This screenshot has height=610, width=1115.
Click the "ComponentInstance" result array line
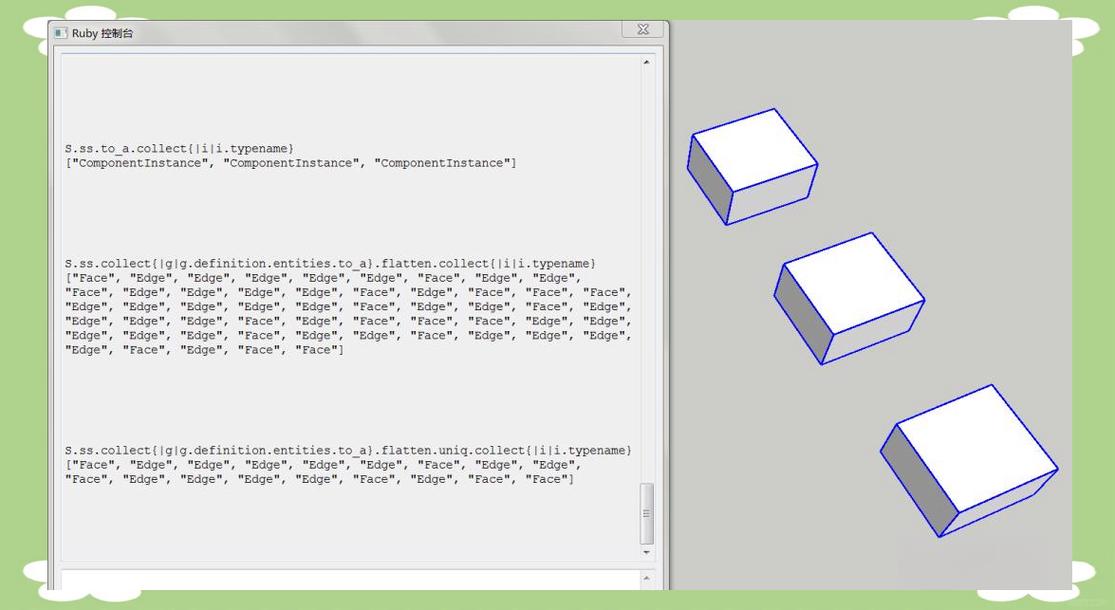291,163
